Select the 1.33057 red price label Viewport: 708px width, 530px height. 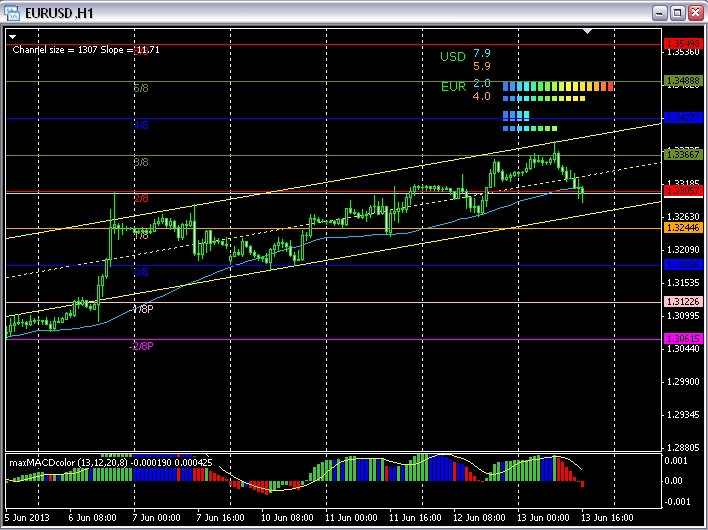(683, 191)
